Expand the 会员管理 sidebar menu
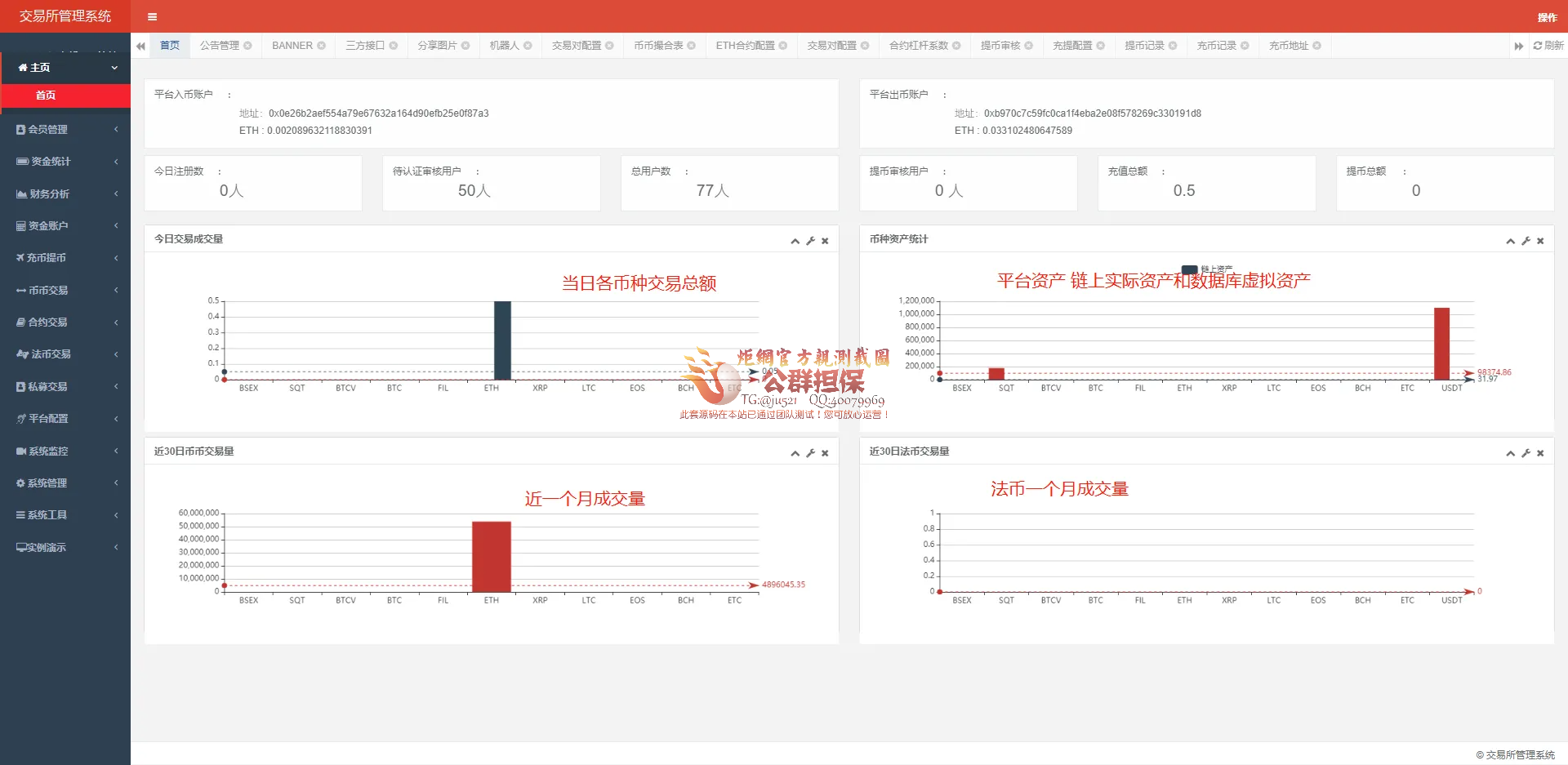This screenshot has height=765, width=1568. pos(65,129)
